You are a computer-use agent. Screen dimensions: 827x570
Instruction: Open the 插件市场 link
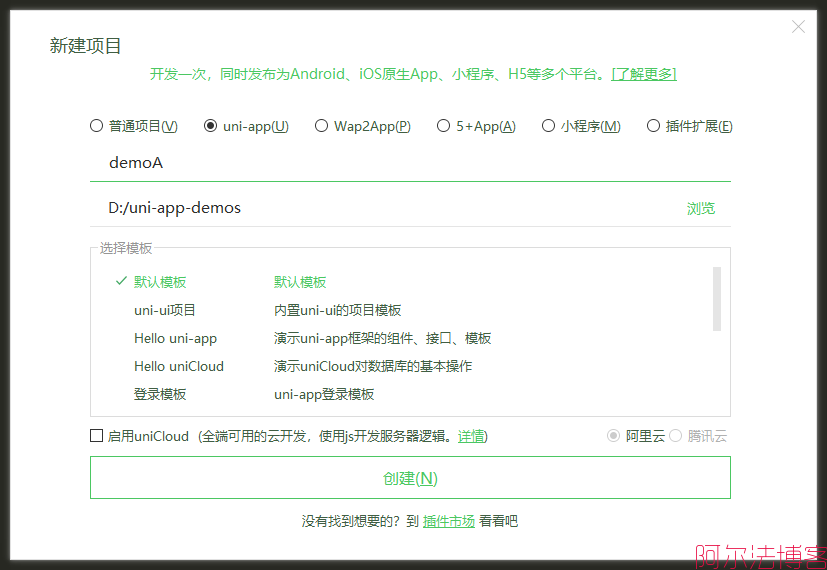point(449,521)
